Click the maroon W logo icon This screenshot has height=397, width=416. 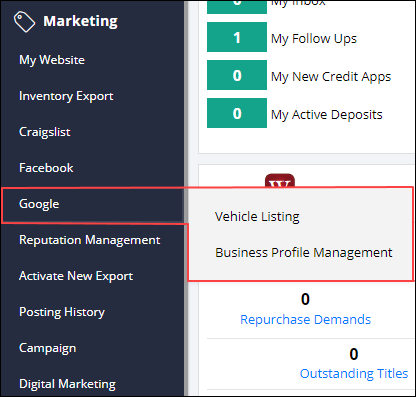click(x=280, y=180)
